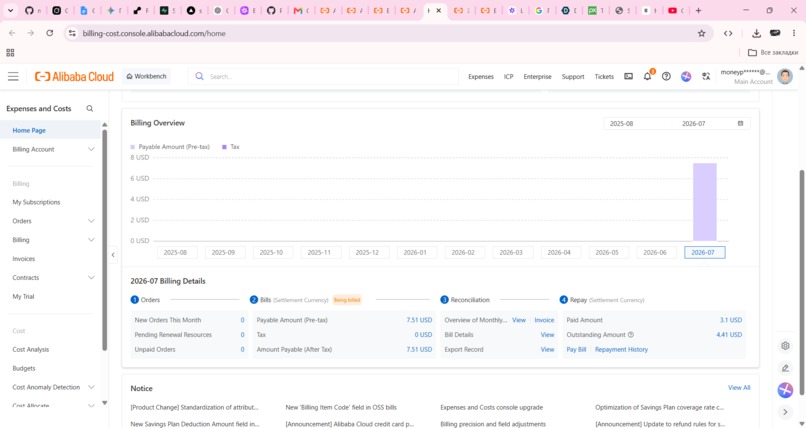The width and height of the screenshot is (806, 428).
Task: Select the 2026-07 month label
Action: [703, 252]
